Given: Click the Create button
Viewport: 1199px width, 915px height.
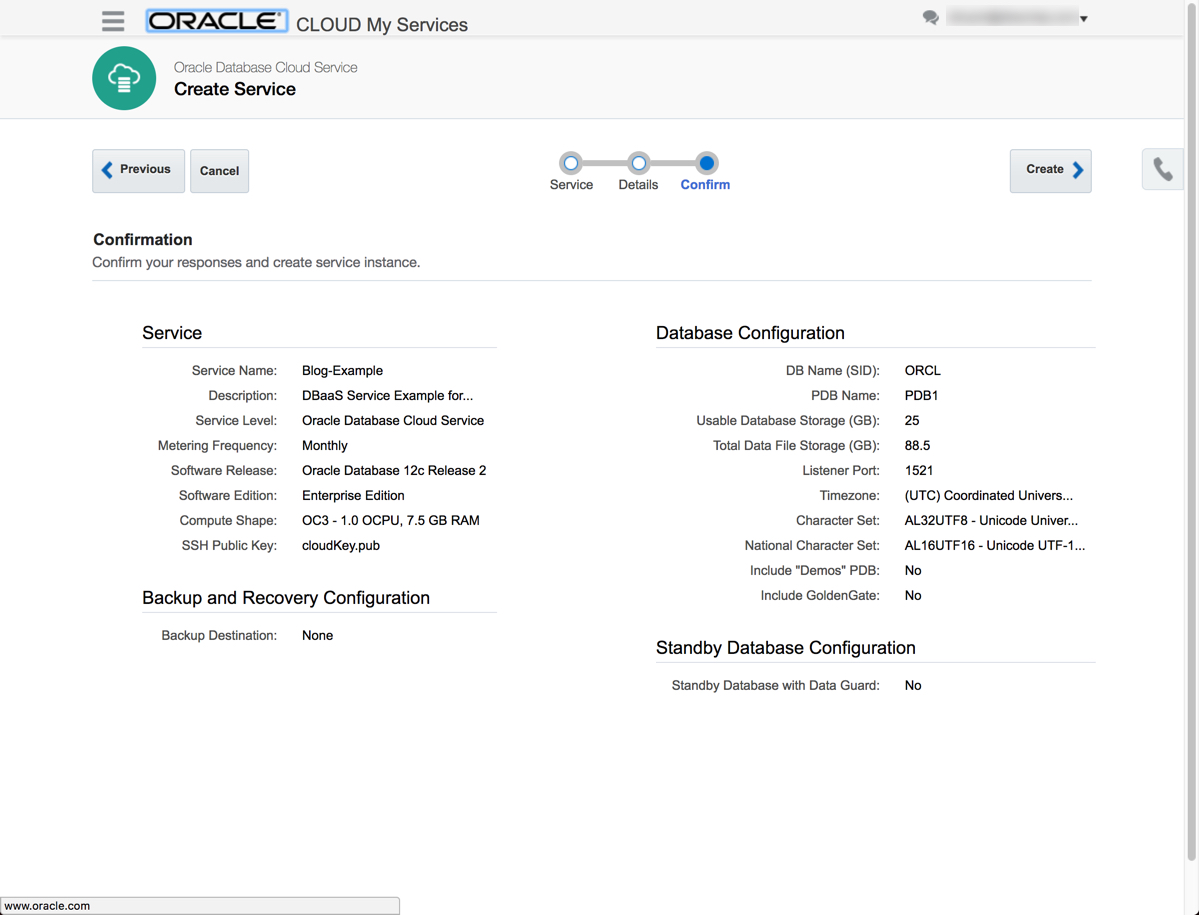Looking at the screenshot, I should coord(1051,170).
